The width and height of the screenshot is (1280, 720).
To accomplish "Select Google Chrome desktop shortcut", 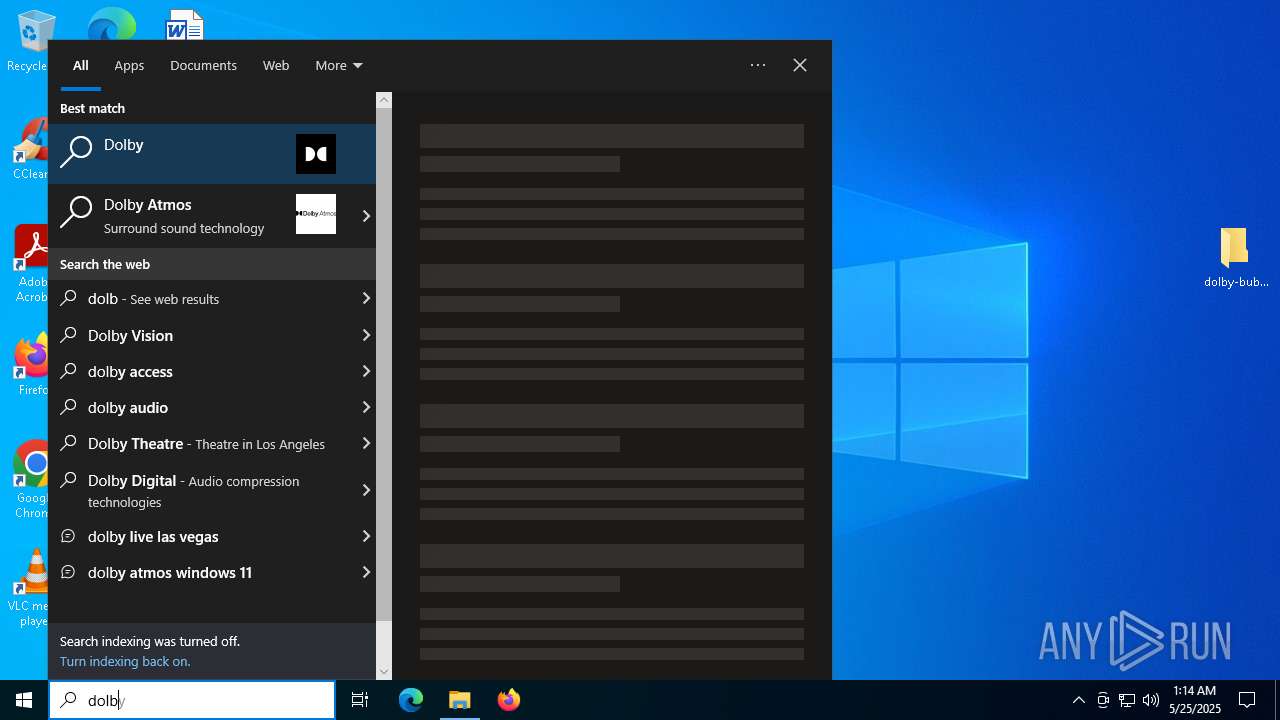I will click(x=32, y=480).
